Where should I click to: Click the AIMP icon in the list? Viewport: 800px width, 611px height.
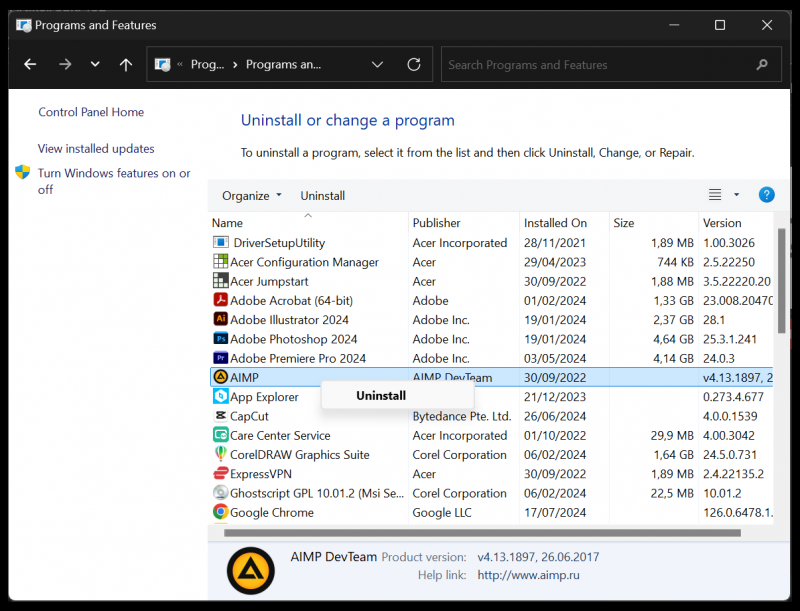tap(220, 377)
